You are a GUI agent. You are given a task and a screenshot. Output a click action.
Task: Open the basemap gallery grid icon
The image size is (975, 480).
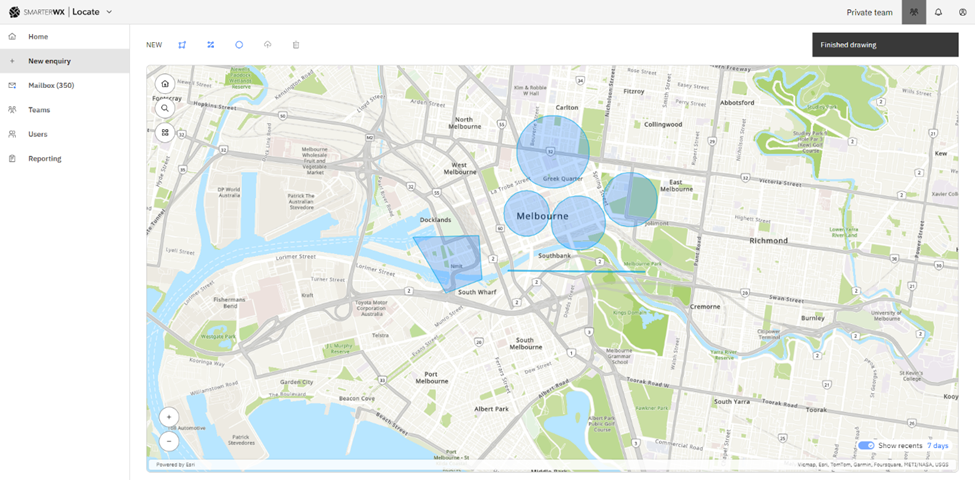point(166,132)
